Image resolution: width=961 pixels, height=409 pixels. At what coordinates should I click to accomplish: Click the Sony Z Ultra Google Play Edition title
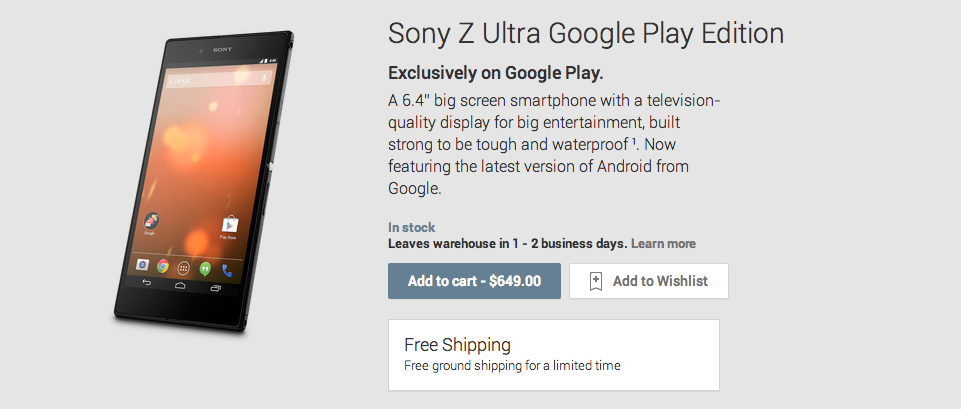585,33
